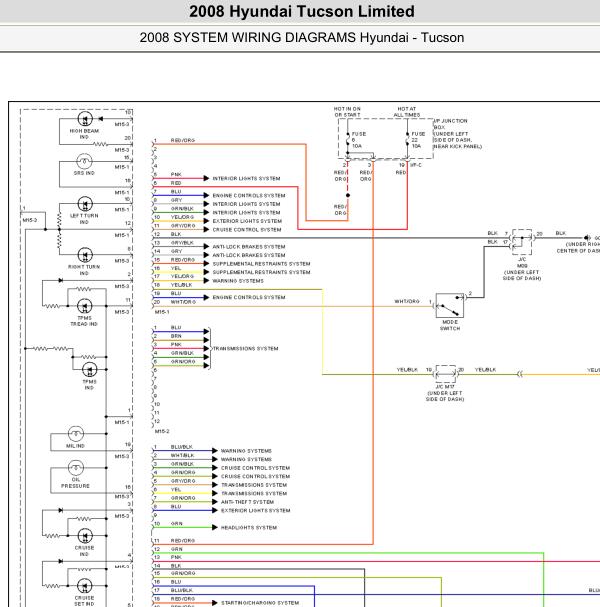Click arrowhead pointing to STARTING/CHARGING SYSTEM
This screenshot has height=607, width=600.
point(215,603)
